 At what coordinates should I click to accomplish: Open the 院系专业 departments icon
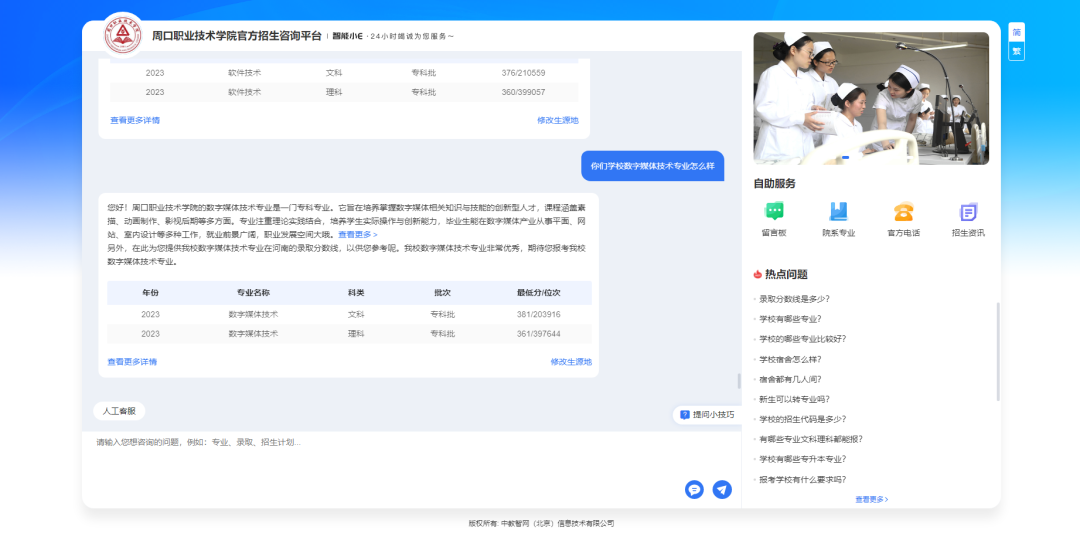coord(838,211)
